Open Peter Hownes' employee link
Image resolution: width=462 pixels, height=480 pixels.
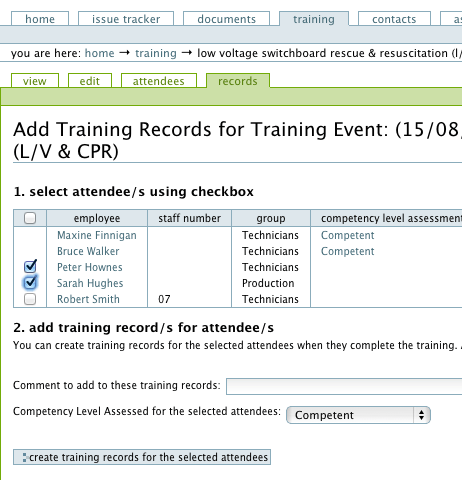(90, 267)
